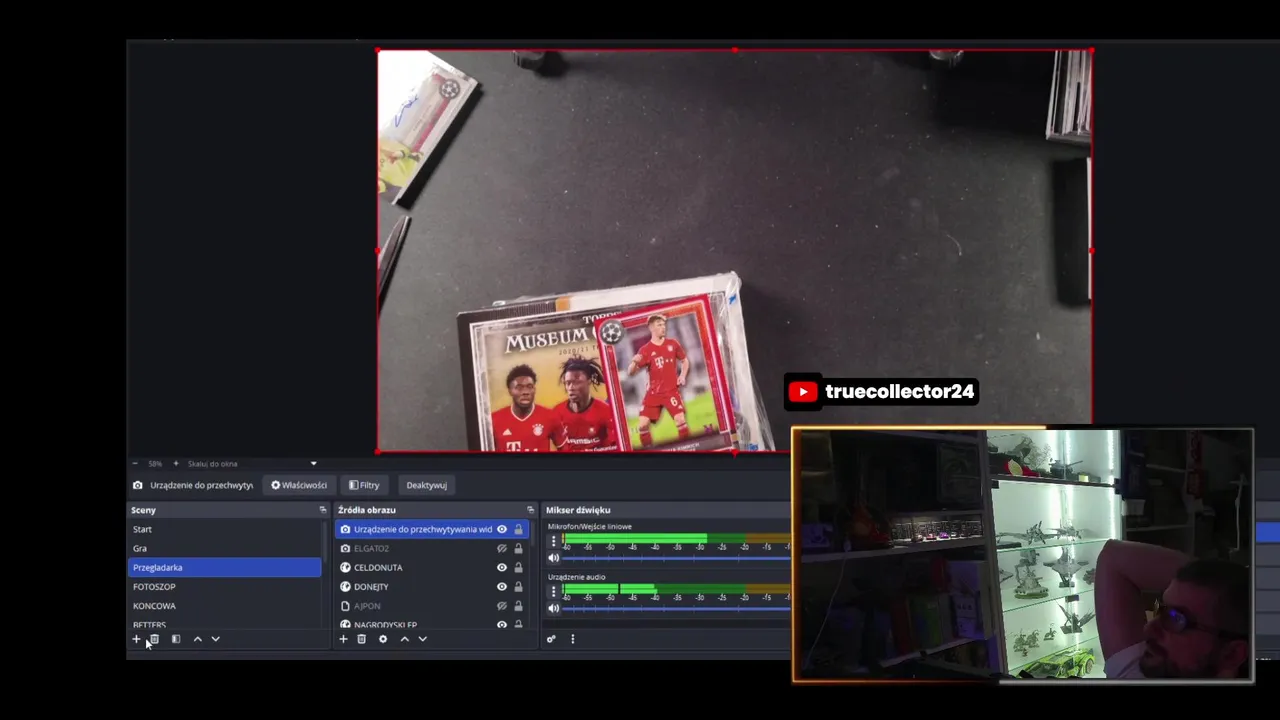Image resolution: width=1280 pixels, height=720 pixels.
Task: Select the BETTERS scene
Action: click(x=224, y=624)
